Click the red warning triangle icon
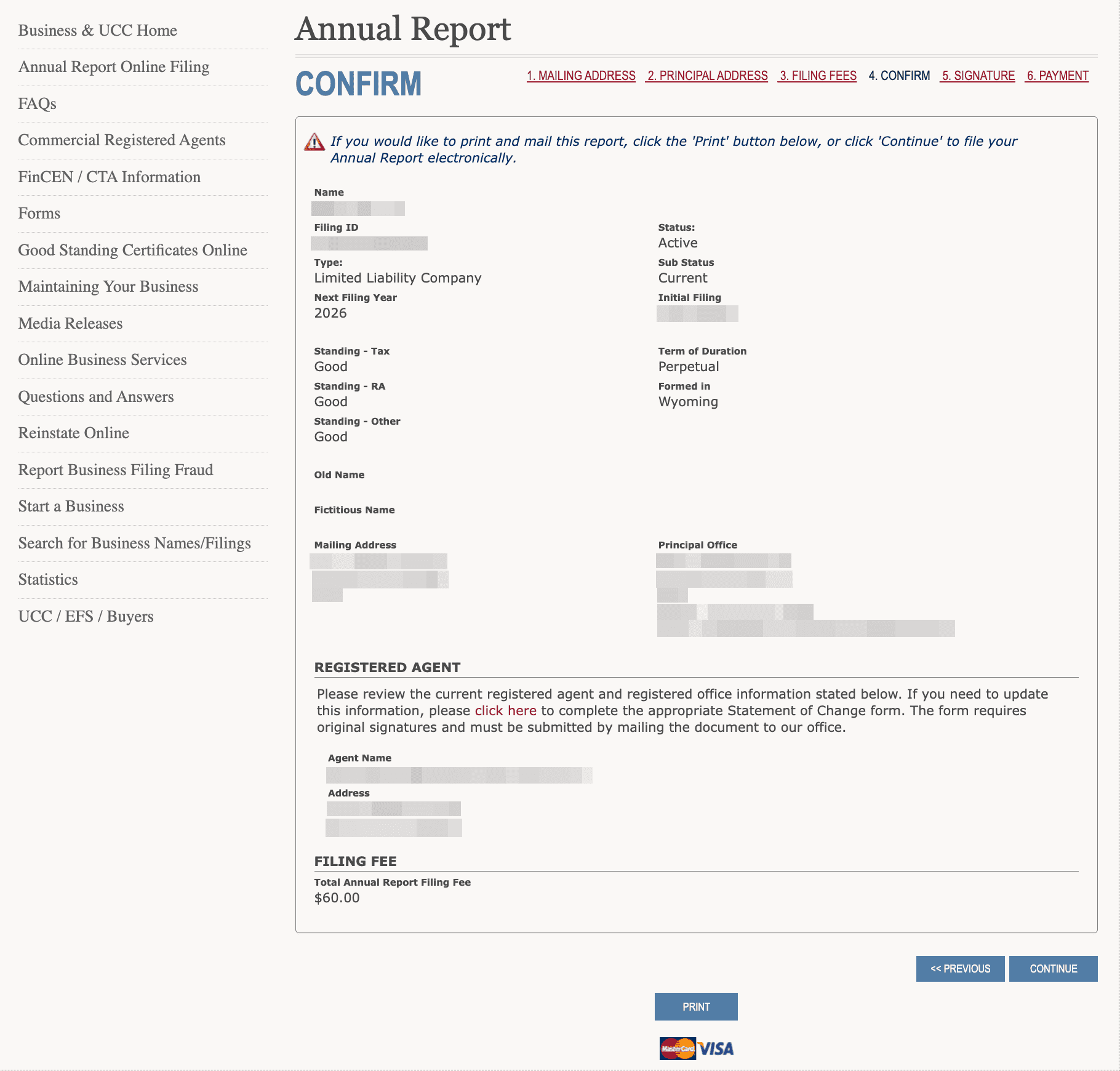The width and height of the screenshot is (1120, 1071). pos(314,142)
